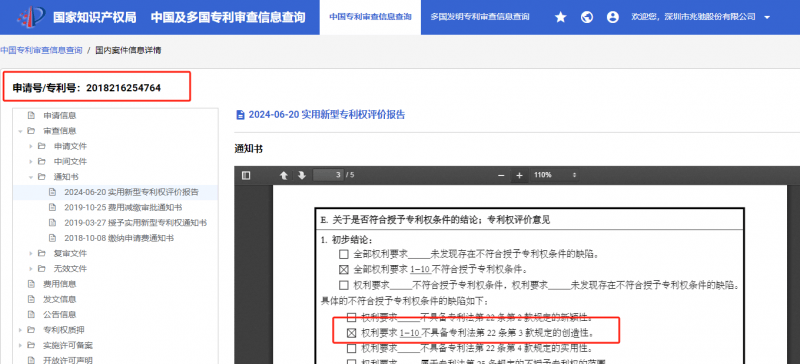This screenshot has width=800, height=364.
Task: Check 全部权利要求未发现存在缺陷 checkbox
Action: (x=343, y=254)
